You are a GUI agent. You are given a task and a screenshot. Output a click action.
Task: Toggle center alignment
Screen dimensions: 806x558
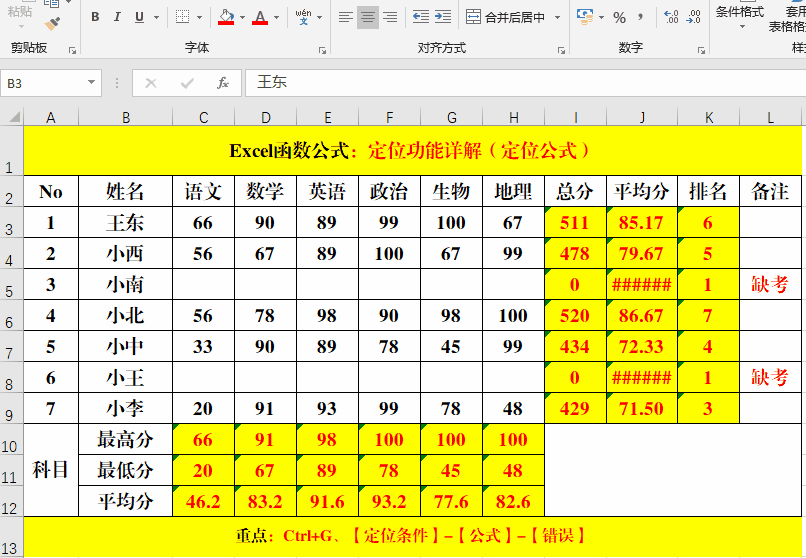367,17
